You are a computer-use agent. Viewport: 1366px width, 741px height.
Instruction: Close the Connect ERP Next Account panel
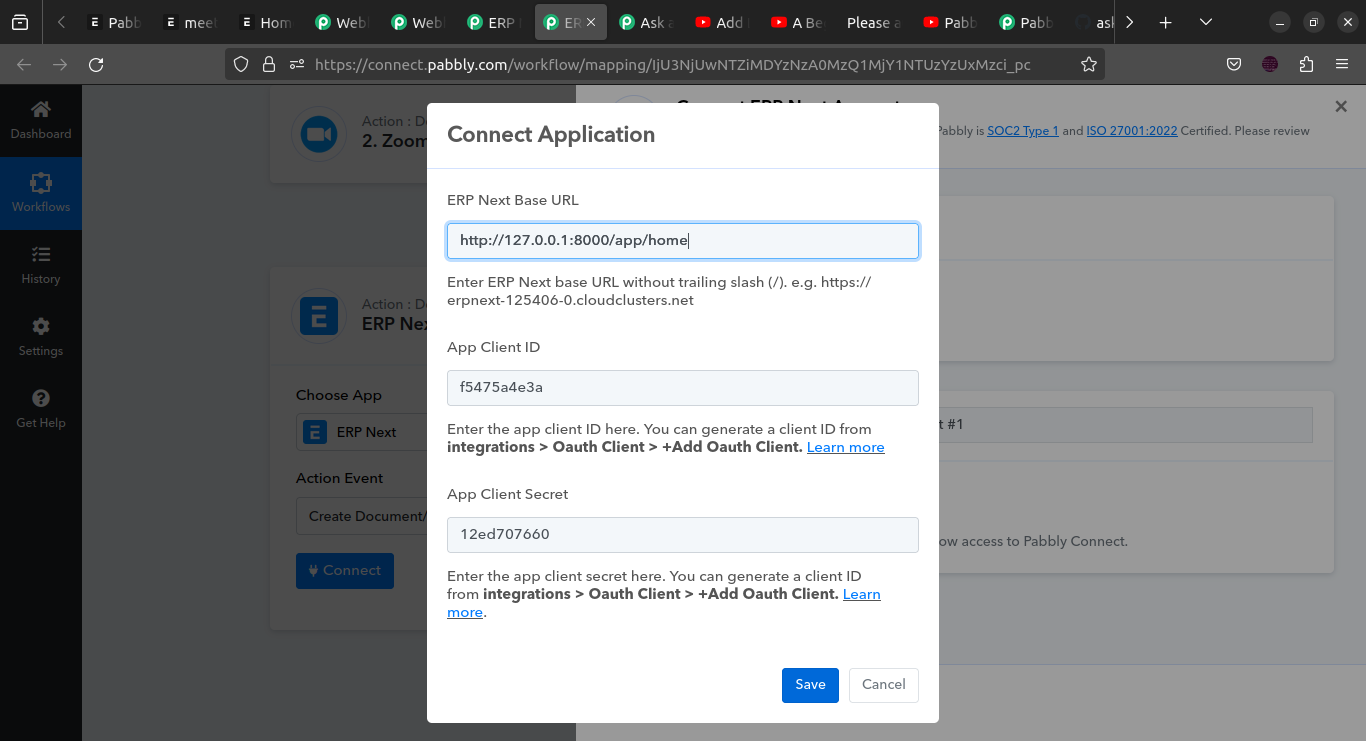click(1341, 106)
